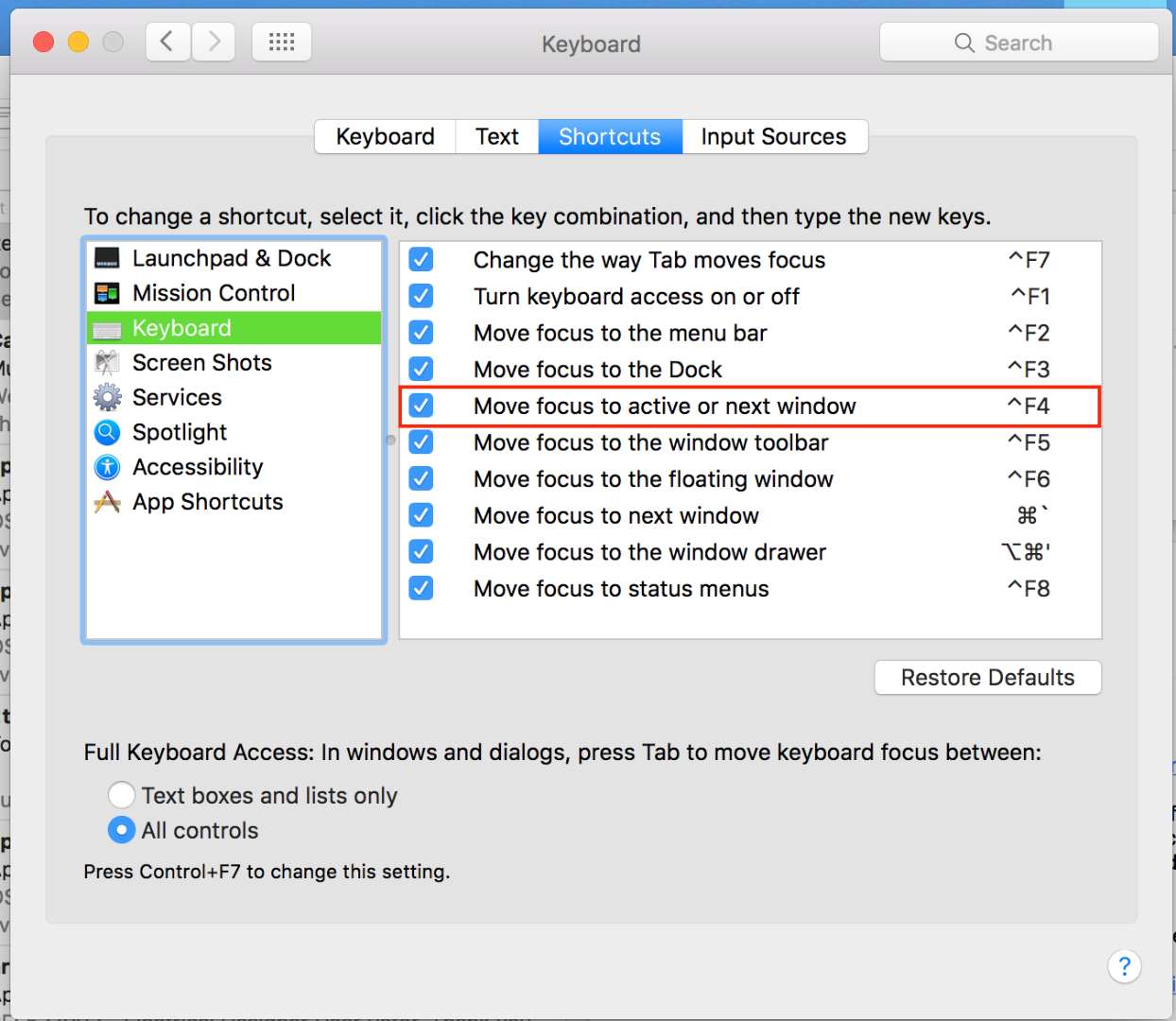Select the Spotlight category icon
This screenshot has width=1176, height=1021.
pos(107,432)
